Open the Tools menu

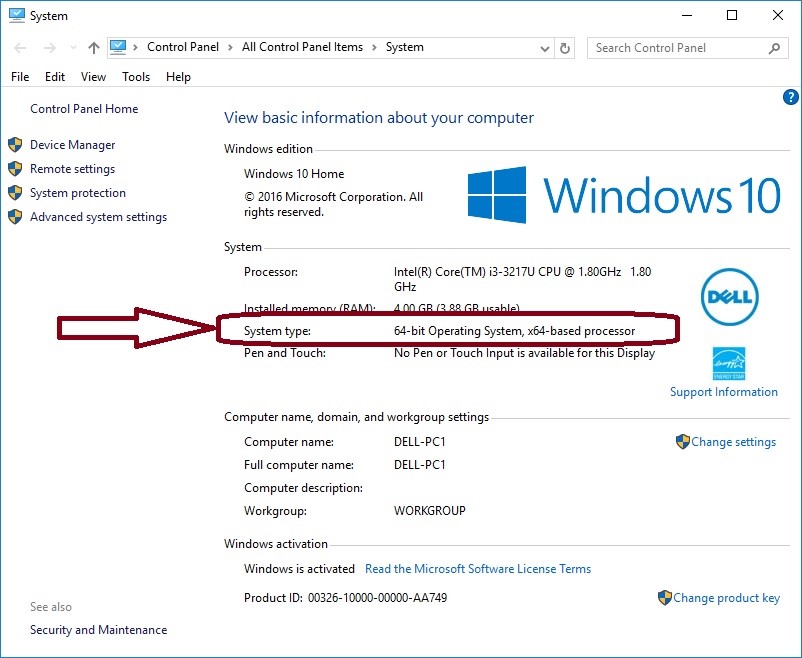[136, 77]
